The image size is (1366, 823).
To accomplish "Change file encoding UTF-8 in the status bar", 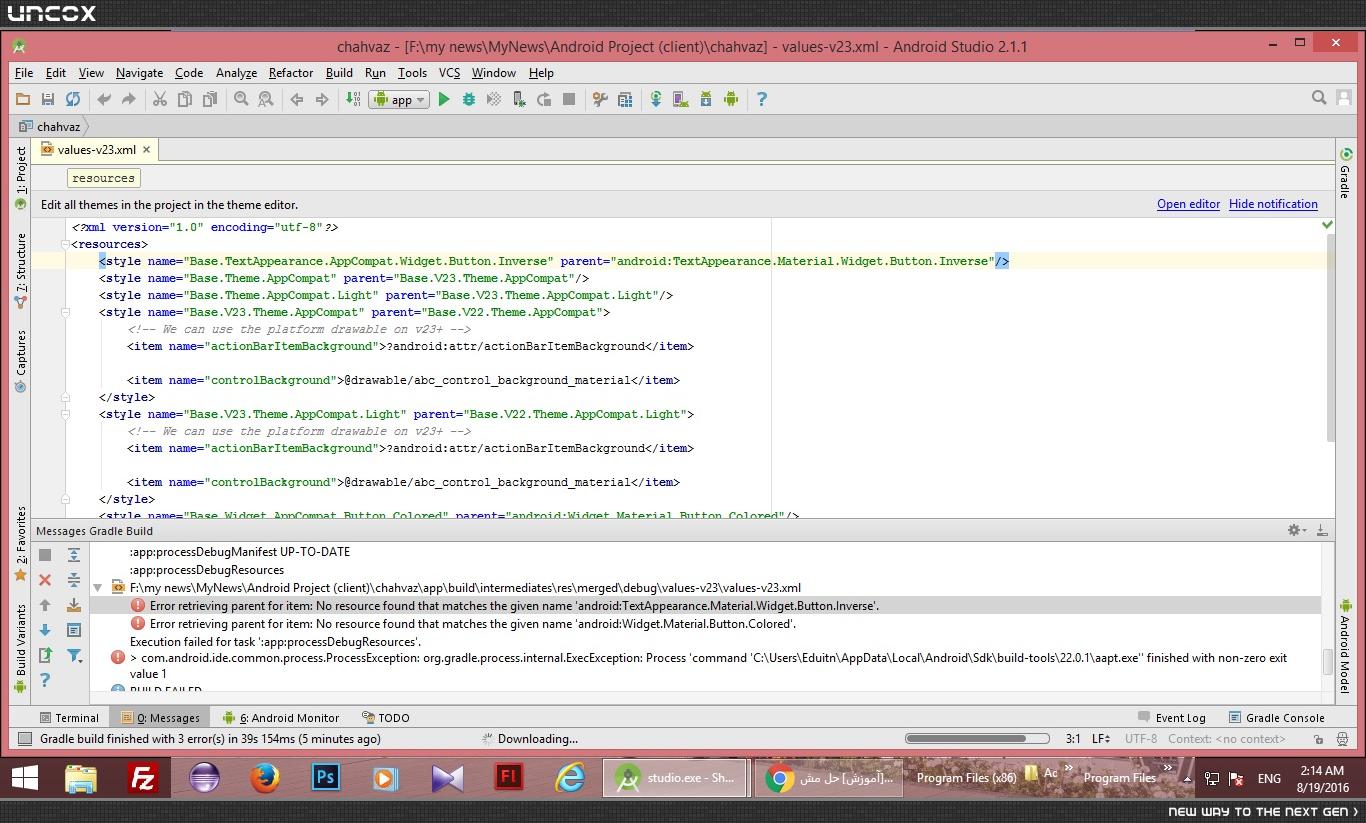I will point(1141,739).
